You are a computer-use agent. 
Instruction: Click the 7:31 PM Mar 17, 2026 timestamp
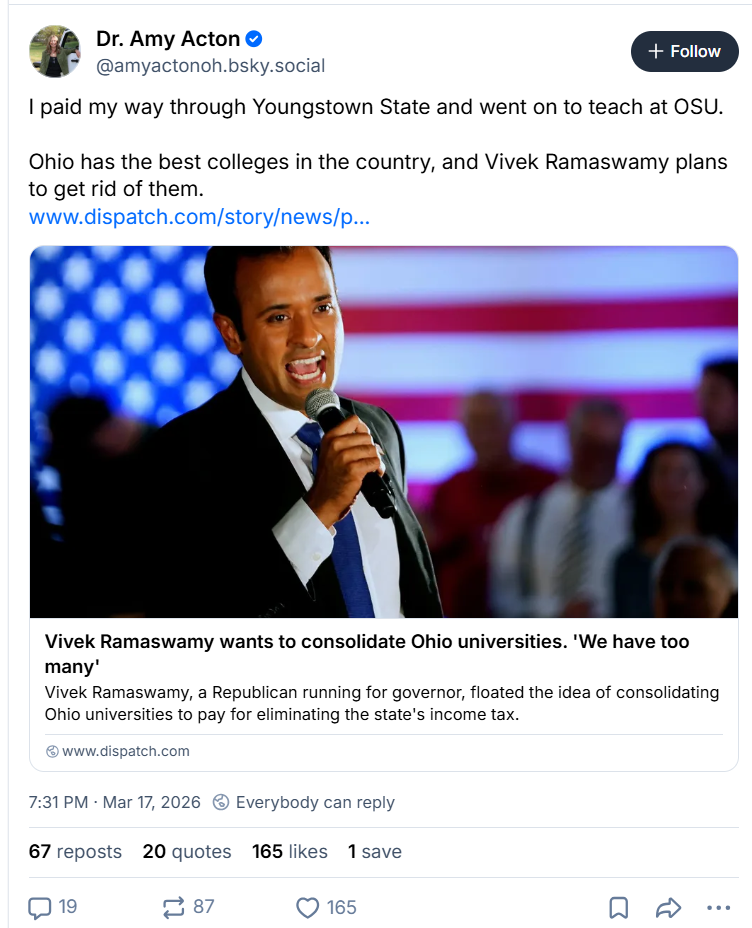115,802
